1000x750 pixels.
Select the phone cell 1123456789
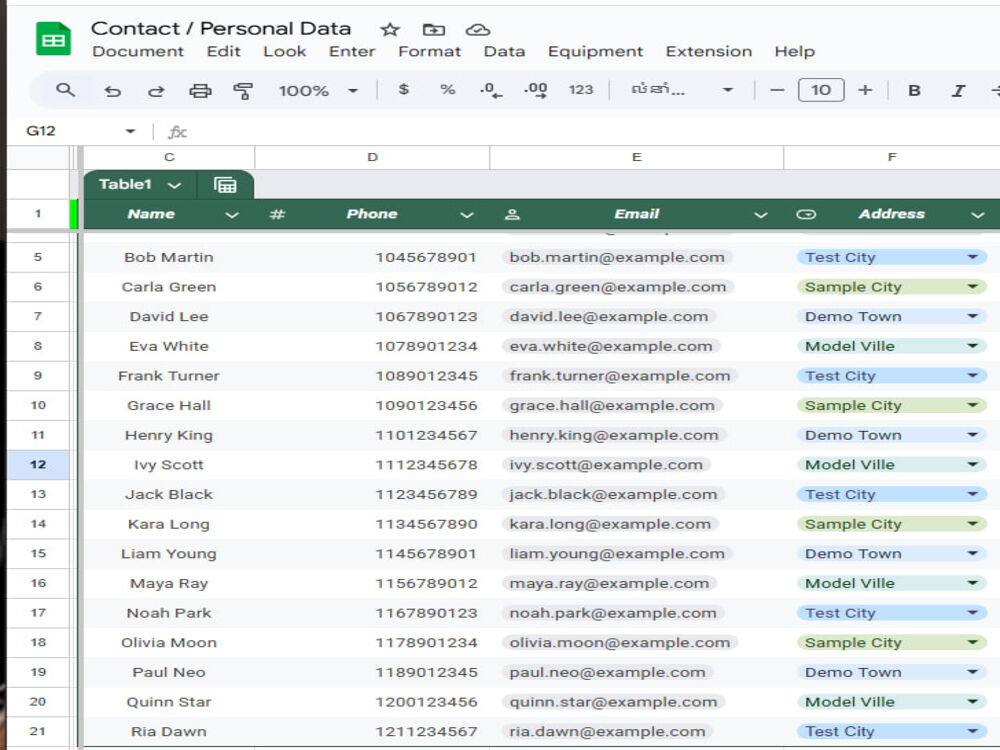tap(372, 494)
